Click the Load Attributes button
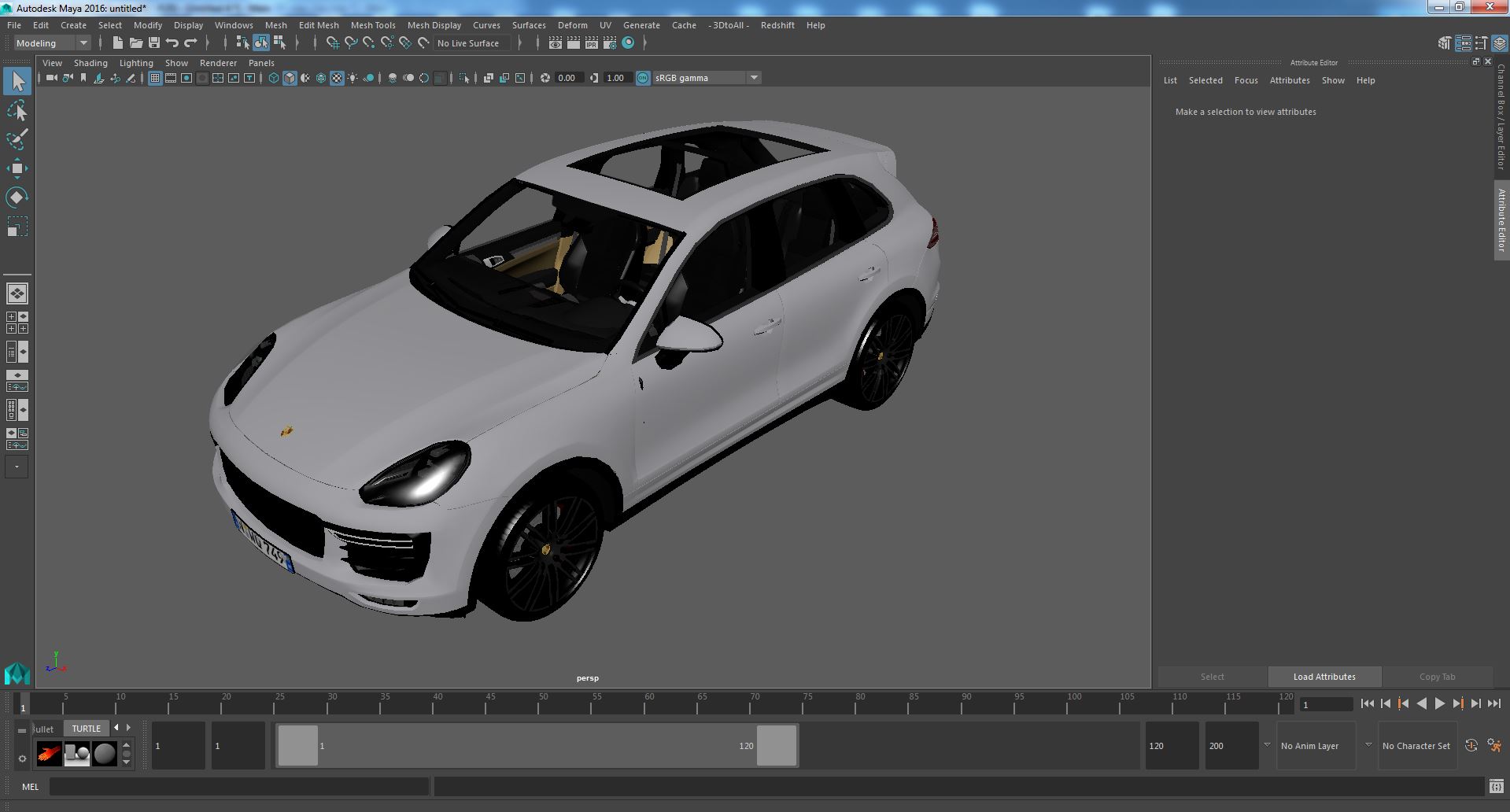Image resolution: width=1510 pixels, height=812 pixels. pyautogui.click(x=1324, y=677)
